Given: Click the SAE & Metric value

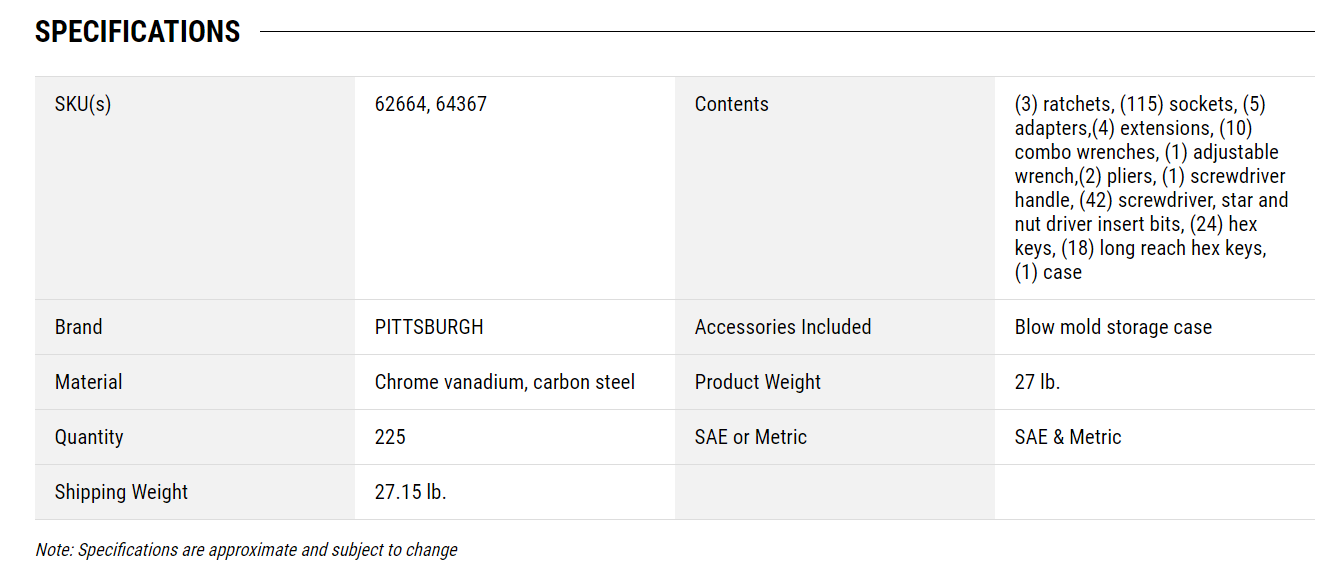Looking at the screenshot, I should click(x=1068, y=437).
